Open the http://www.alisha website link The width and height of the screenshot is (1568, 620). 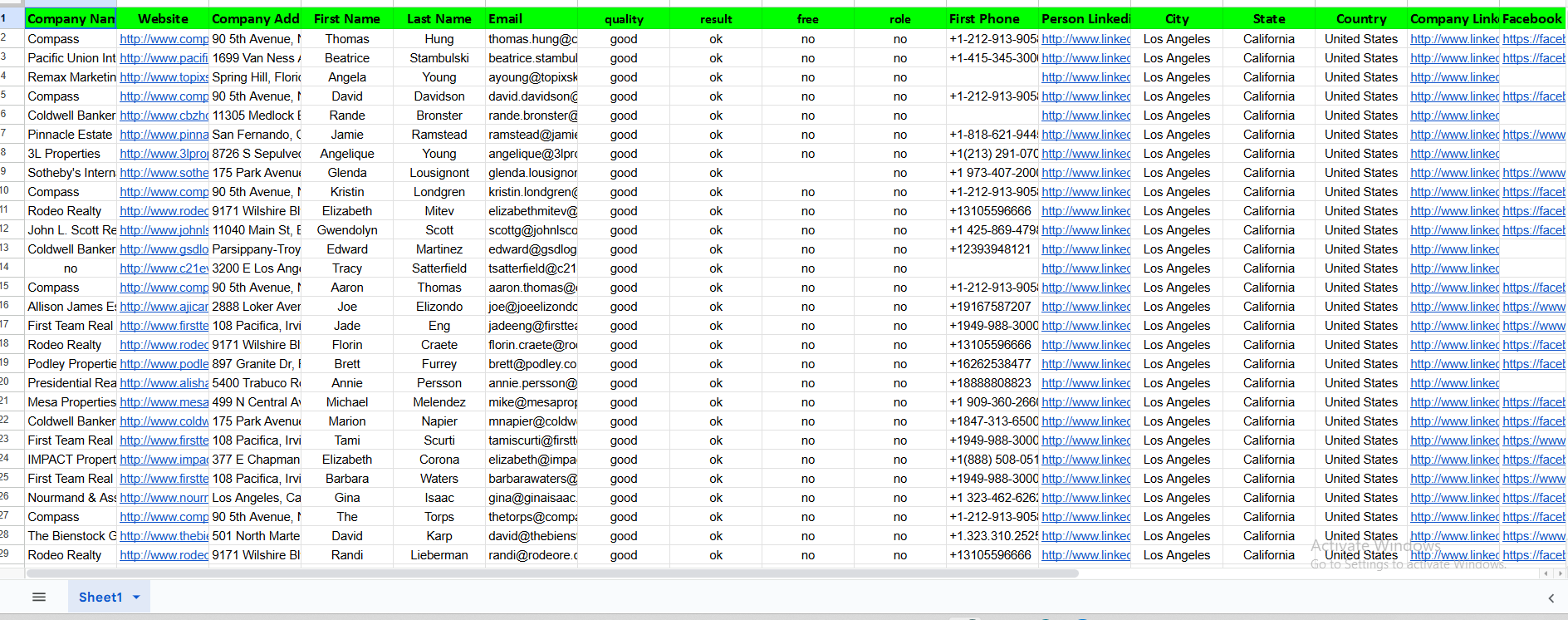click(x=164, y=383)
